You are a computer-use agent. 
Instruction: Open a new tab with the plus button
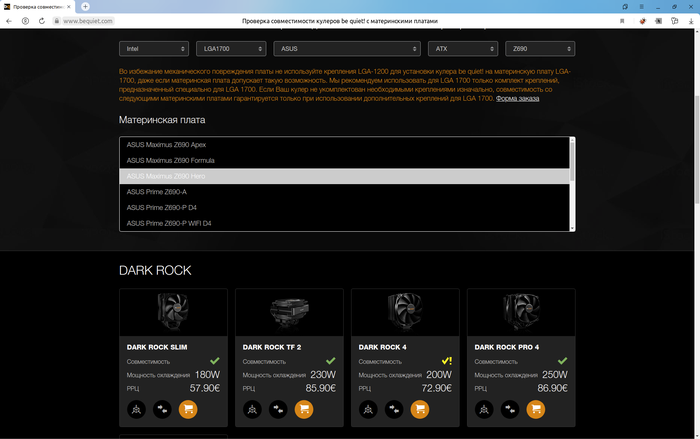(x=85, y=6)
